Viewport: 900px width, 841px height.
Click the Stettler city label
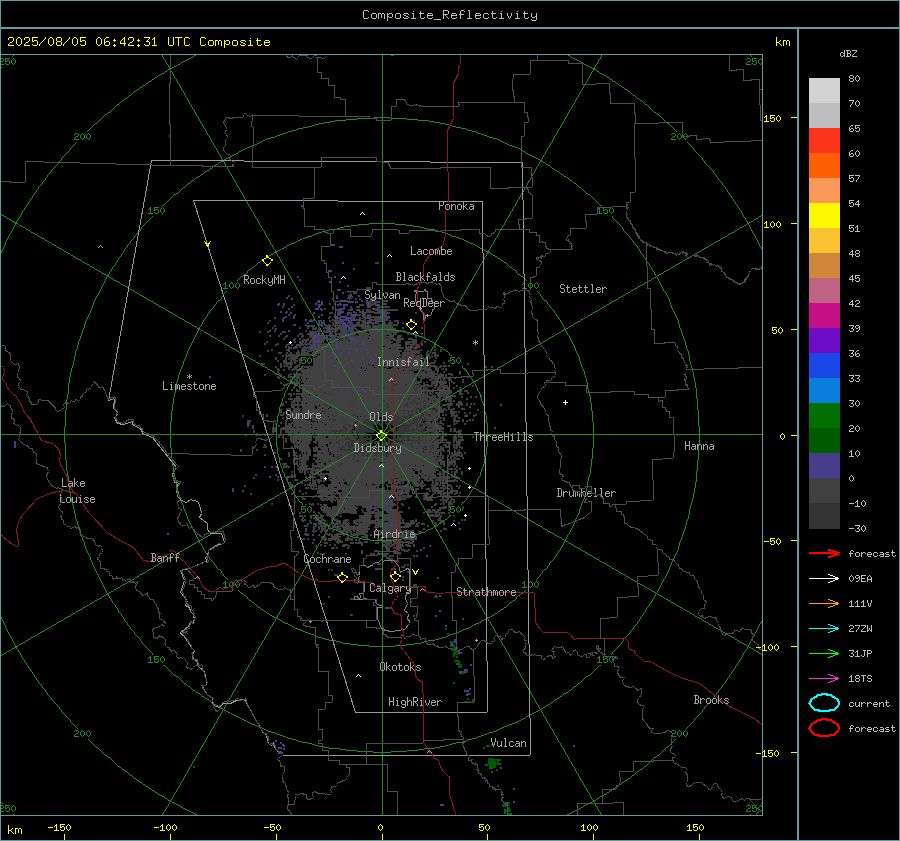(x=583, y=289)
